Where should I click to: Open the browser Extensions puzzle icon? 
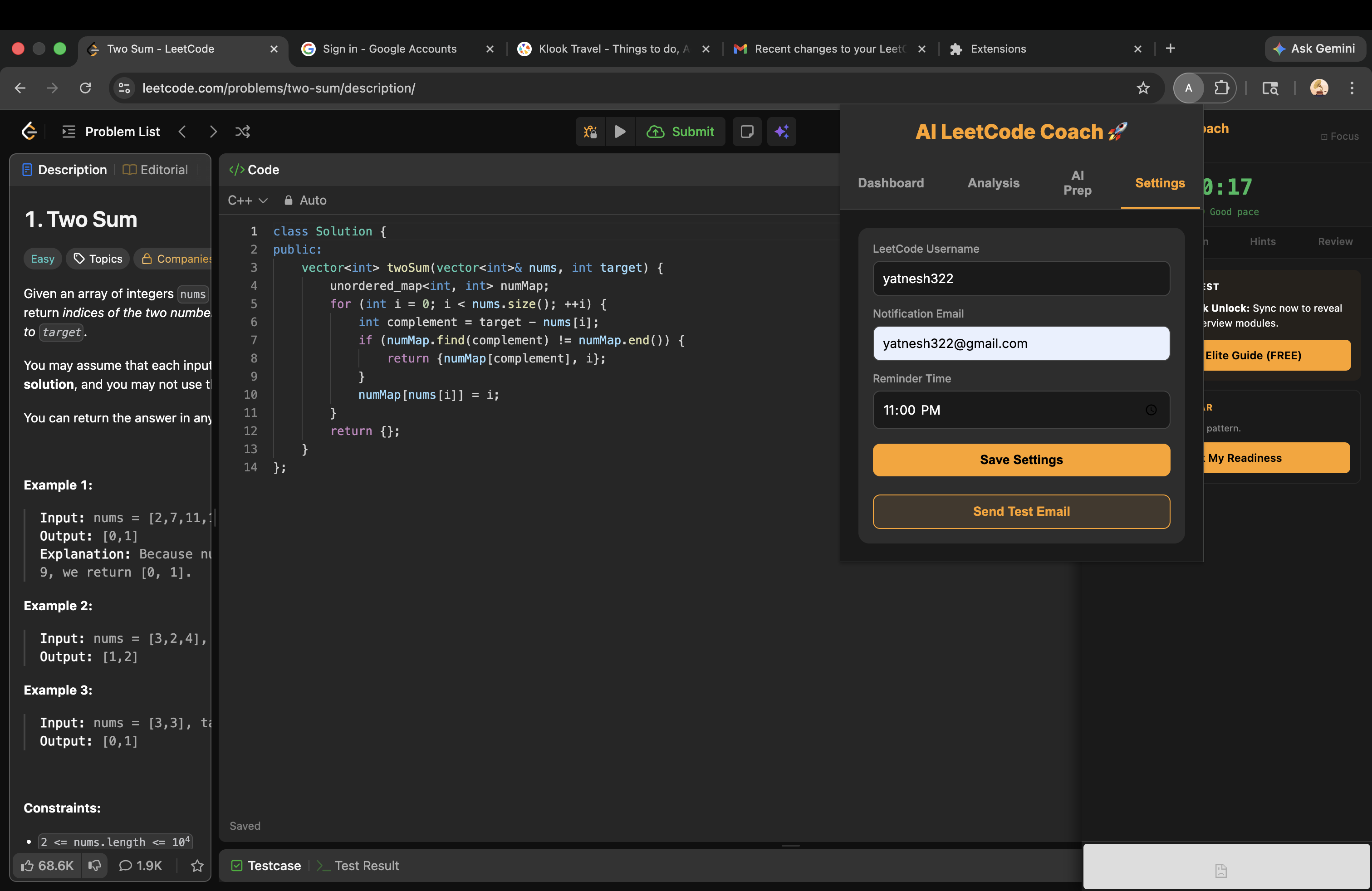pos(1223,88)
